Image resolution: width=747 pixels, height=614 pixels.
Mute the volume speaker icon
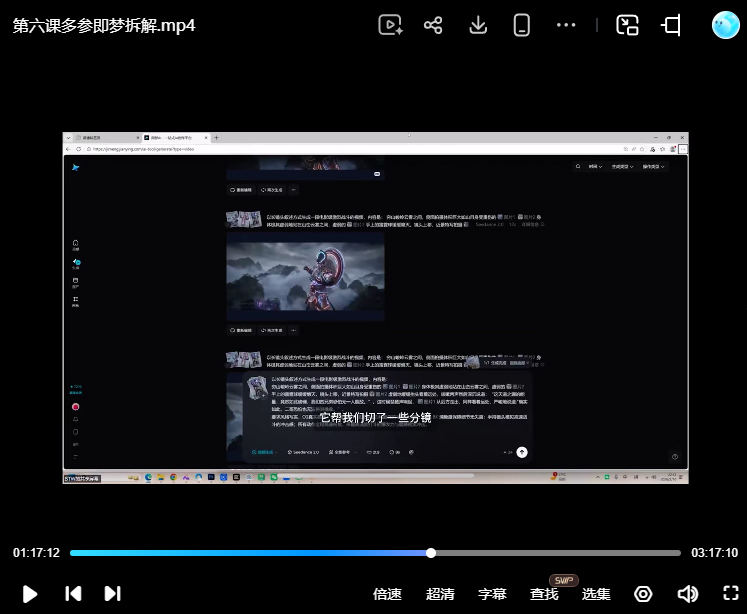coord(687,594)
